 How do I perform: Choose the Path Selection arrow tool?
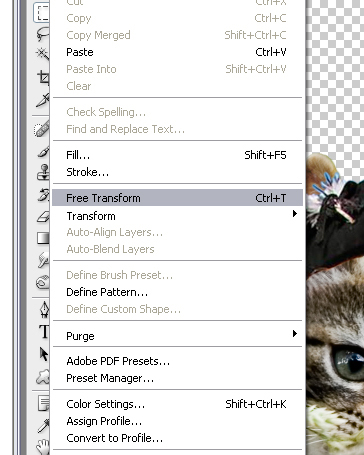tap(44, 354)
